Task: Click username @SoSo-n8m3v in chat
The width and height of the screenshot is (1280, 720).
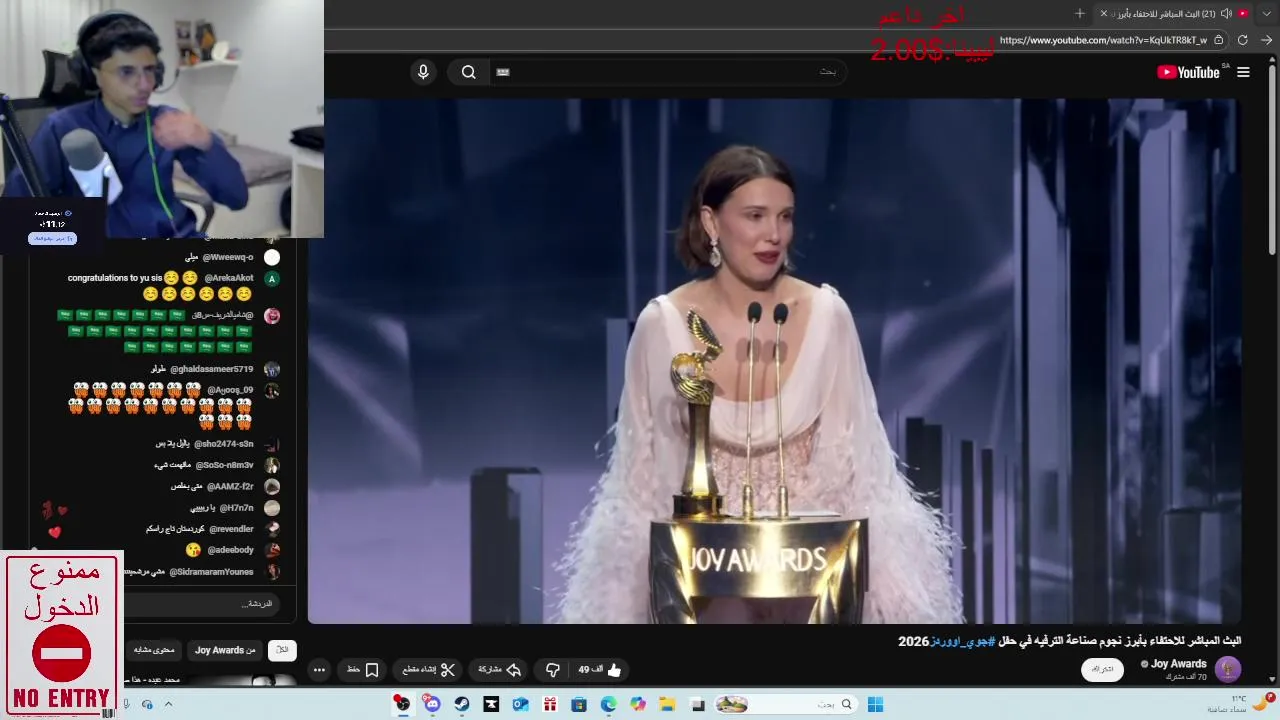Action: point(224,465)
